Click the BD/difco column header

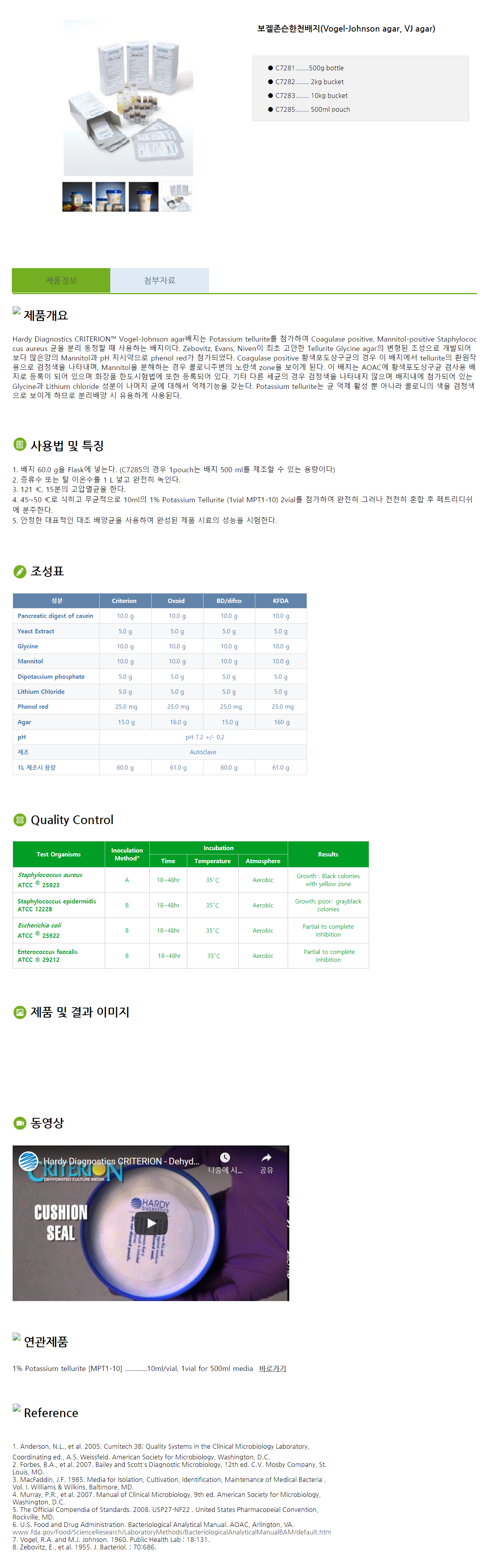point(229,600)
